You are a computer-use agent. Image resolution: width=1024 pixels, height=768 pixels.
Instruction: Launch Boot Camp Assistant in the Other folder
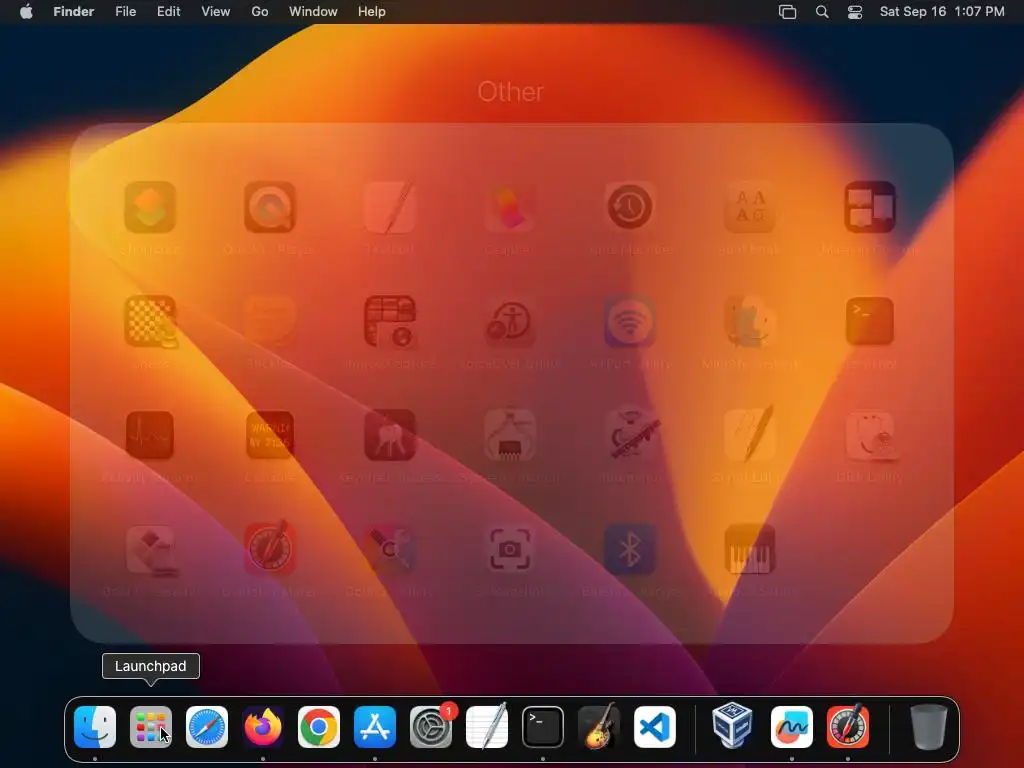click(150, 550)
